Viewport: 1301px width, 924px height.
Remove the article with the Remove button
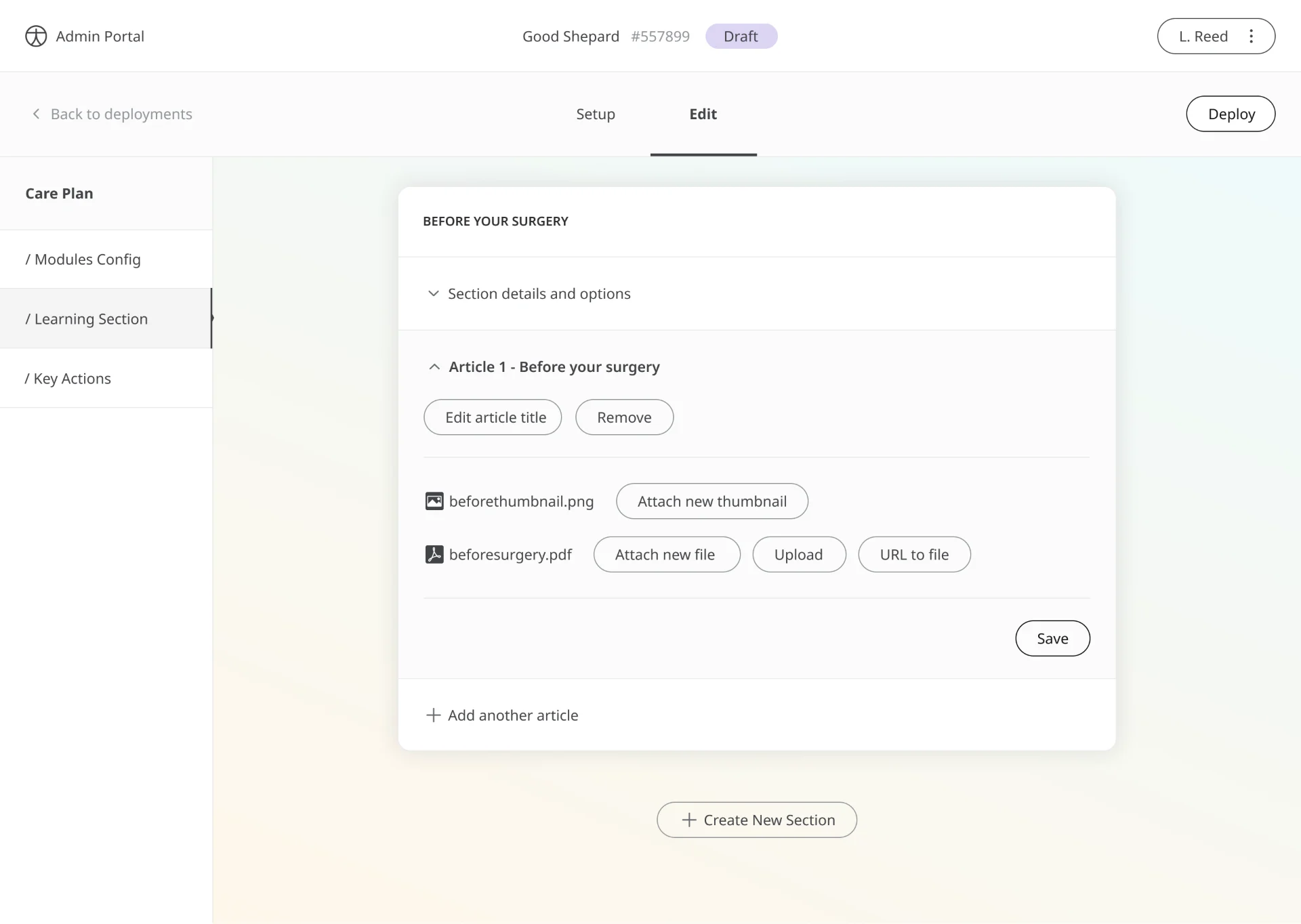pyautogui.click(x=624, y=417)
